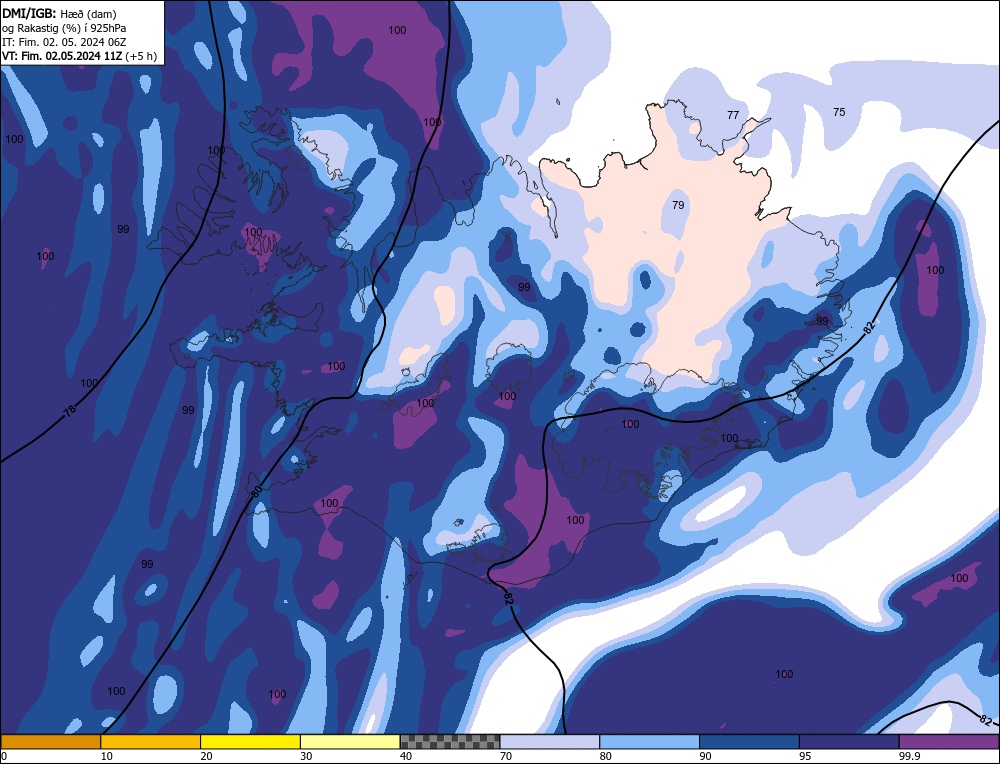Click the '95' legend tick label
Viewport: 1000px width, 764px height.
click(805, 756)
